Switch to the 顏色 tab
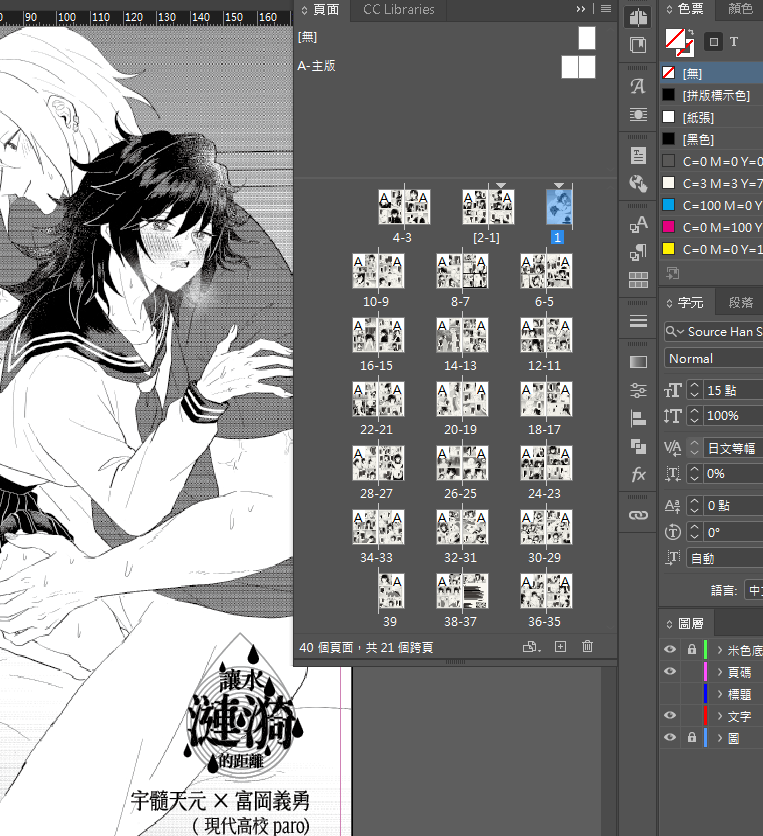763x836 pixels. tap(741, 9)
